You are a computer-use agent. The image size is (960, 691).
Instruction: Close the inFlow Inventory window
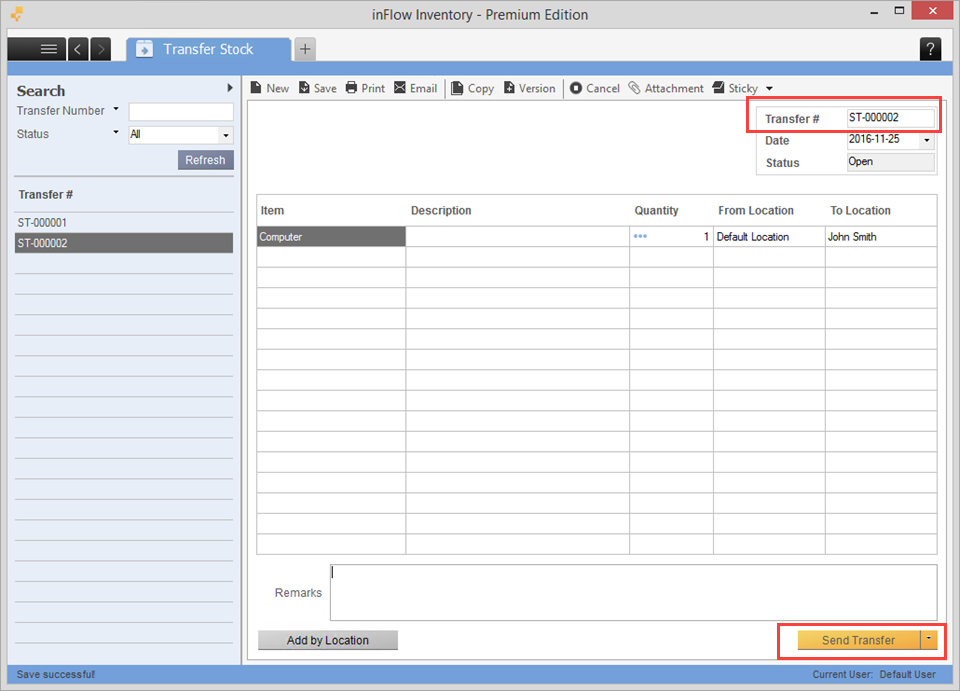[x=932, y=11]
